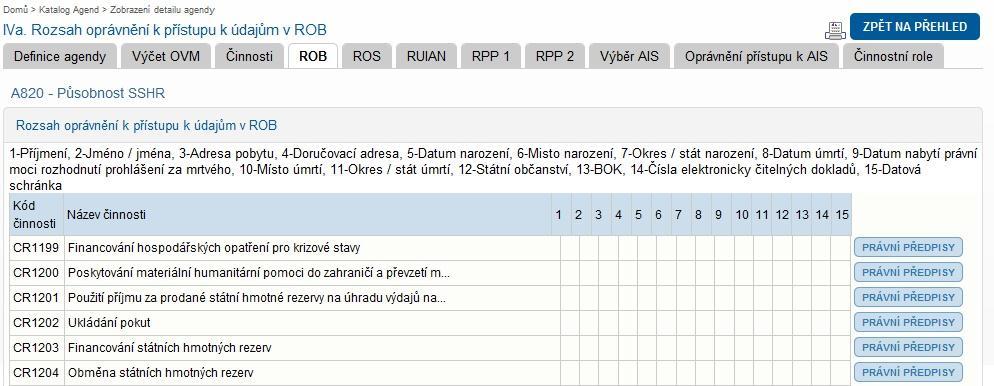
Task: Click the Kód činnosti column header
Action: (36, 214)
